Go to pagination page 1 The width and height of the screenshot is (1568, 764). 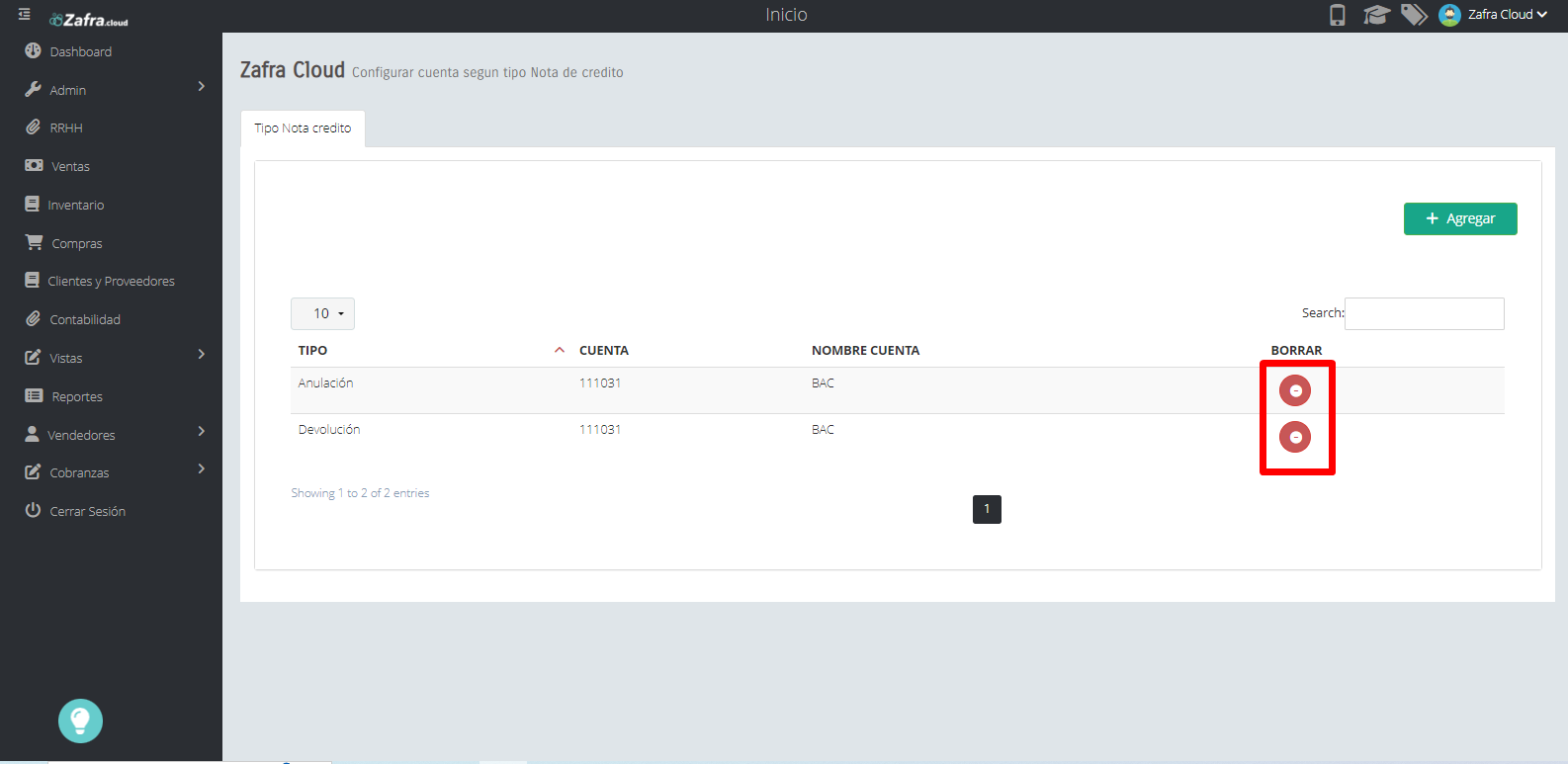click(987, 509)
